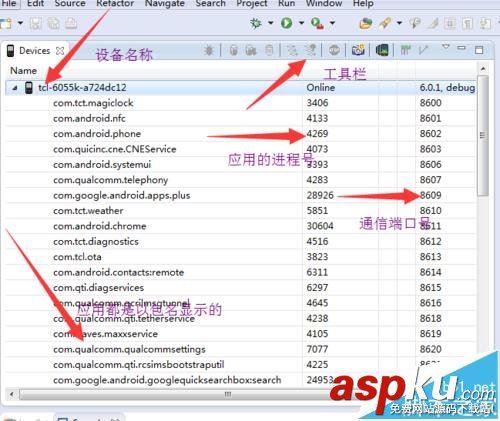Click the green Run play icon
The image size is (500, 421).
pos(286,23)
